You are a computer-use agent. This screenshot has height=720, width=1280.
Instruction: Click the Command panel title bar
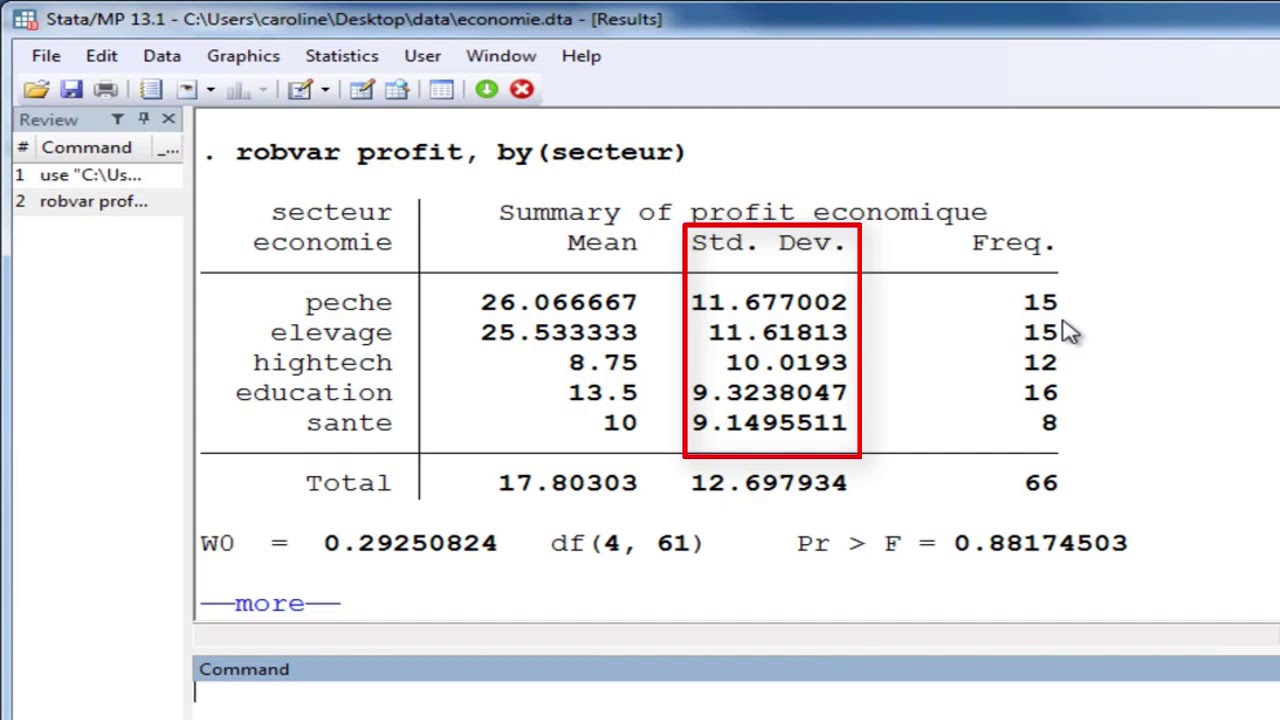(x=736, y=669)
